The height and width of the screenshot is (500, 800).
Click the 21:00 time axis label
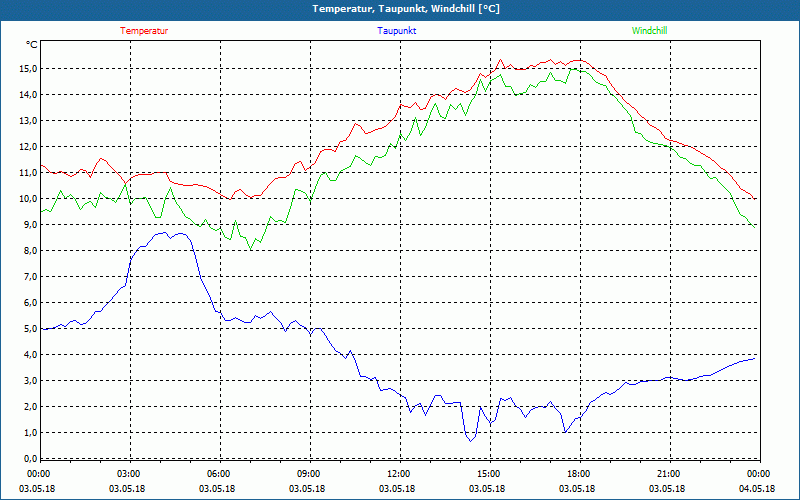pos(667,474)
